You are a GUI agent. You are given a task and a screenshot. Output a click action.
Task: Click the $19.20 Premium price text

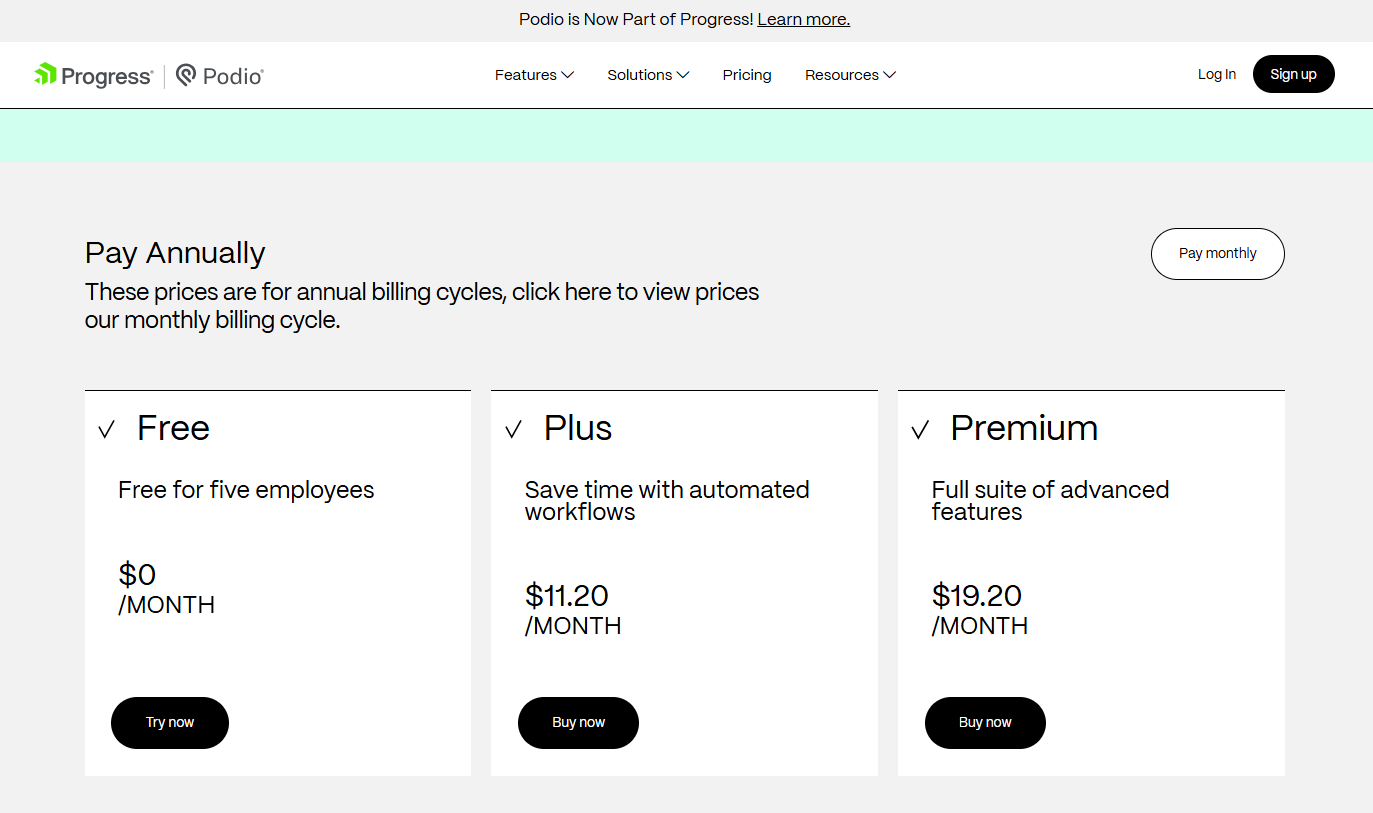pyautogui.click(x=977, y=596)
